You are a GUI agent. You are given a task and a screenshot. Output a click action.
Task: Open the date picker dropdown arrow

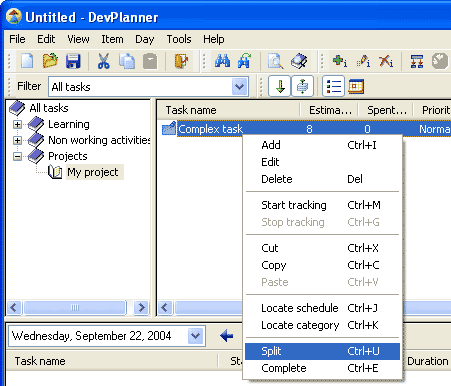point(196,336)
